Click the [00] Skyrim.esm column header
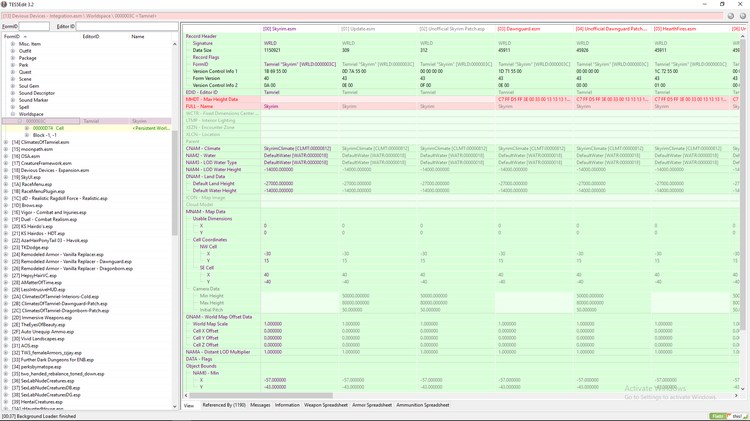750x421 pixels. (x=300, y=29)
